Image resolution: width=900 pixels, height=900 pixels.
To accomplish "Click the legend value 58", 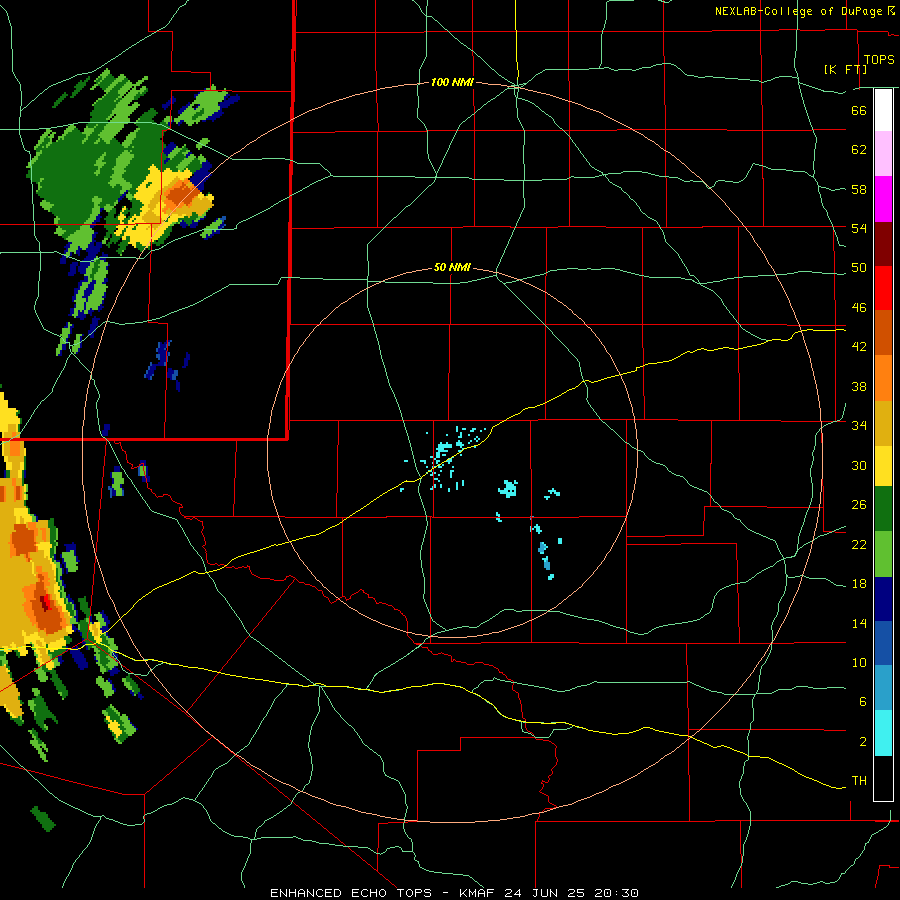I will [859, 189].
